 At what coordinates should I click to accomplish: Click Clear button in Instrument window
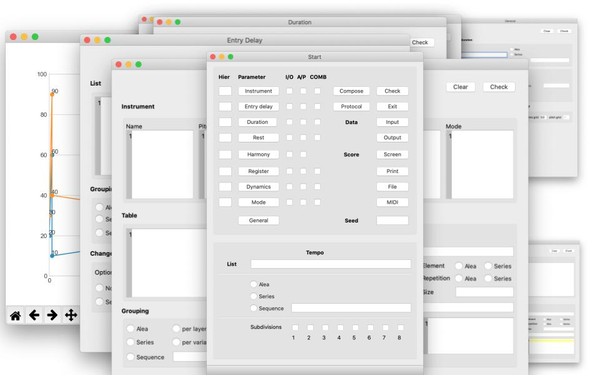click(460, 87)
